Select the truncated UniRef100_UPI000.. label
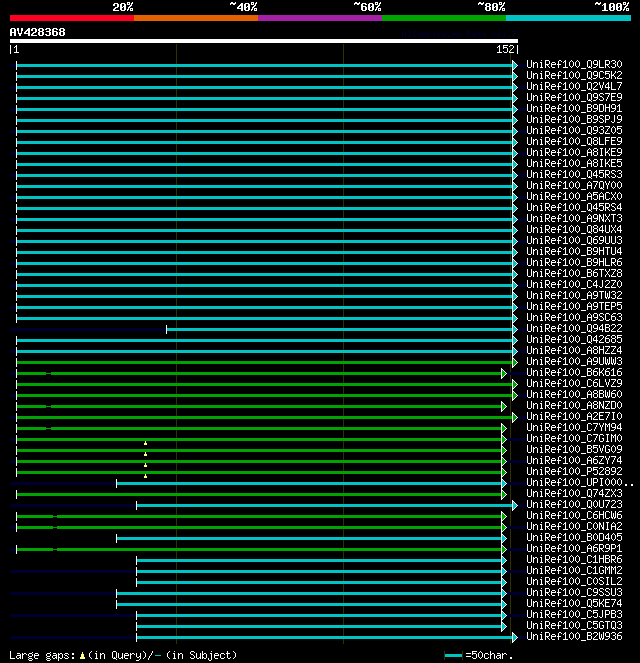This screenshot has height=663, width=640. tap(580, 482)
